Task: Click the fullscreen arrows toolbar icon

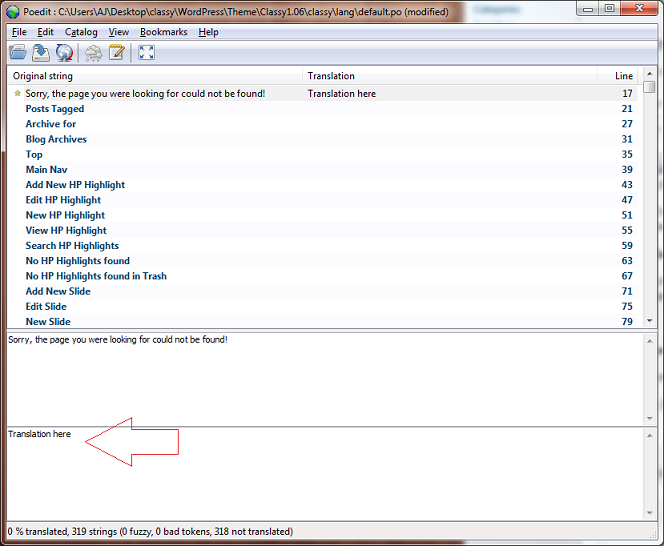Action: [x=146, y=53]
